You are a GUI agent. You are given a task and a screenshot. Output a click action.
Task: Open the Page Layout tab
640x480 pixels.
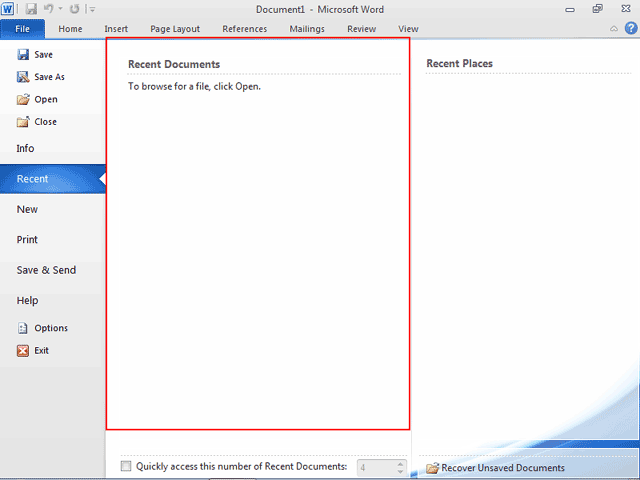[x=175, y=29]
